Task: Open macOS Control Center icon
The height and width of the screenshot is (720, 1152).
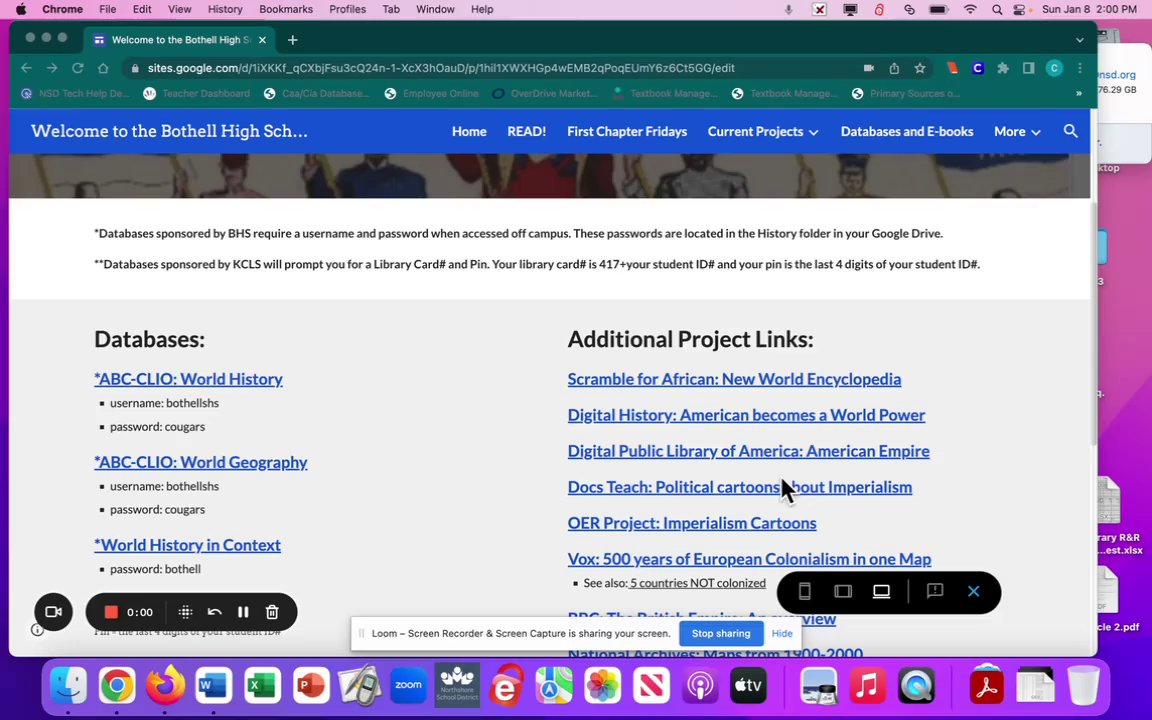Action: [x=1020, y=10]
